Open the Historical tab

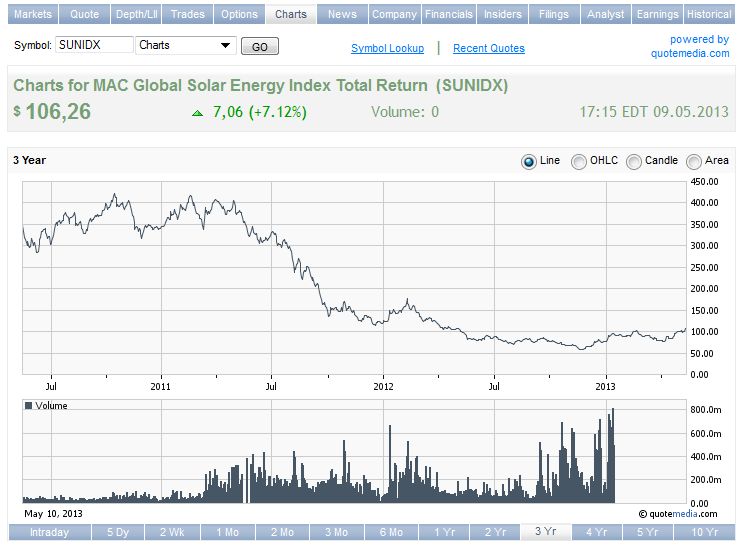coord(709,14)
